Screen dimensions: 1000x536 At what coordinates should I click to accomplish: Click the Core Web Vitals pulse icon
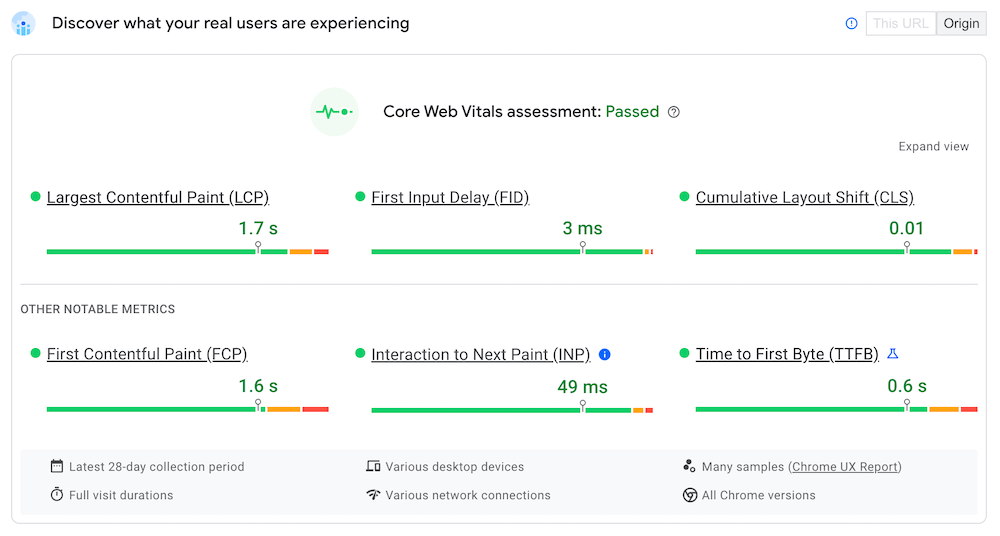coord(334,112)
